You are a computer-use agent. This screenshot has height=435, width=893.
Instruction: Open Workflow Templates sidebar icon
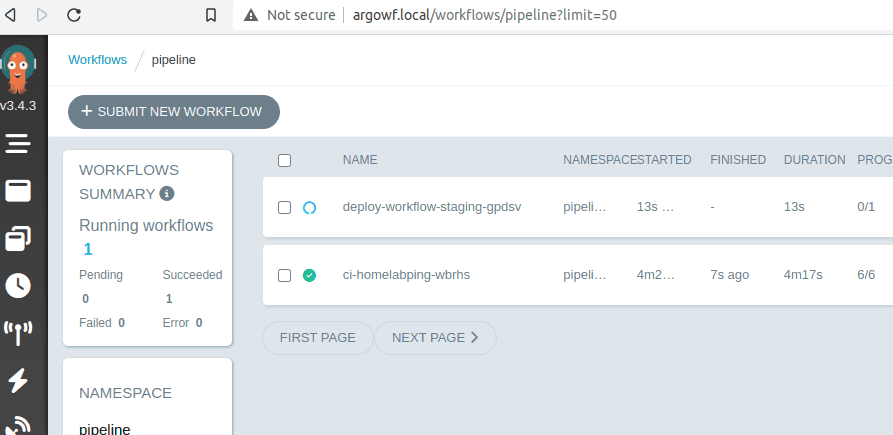click(18, 190)
